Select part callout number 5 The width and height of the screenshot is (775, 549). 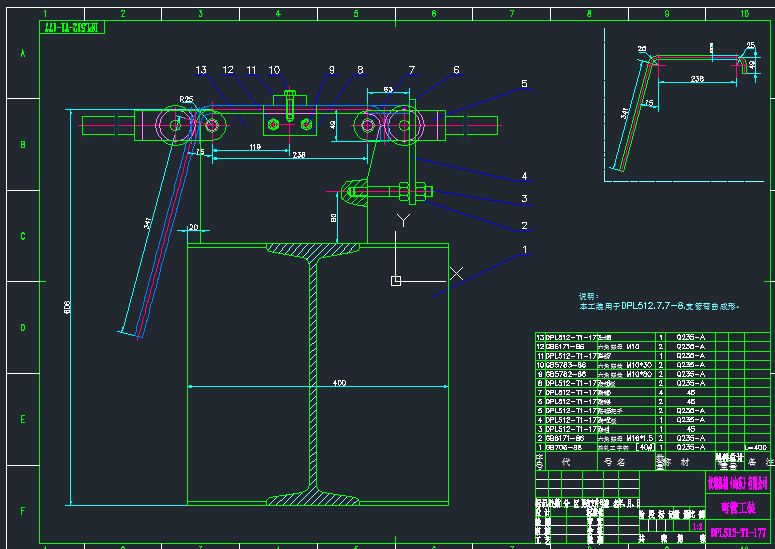coord(523,85)
